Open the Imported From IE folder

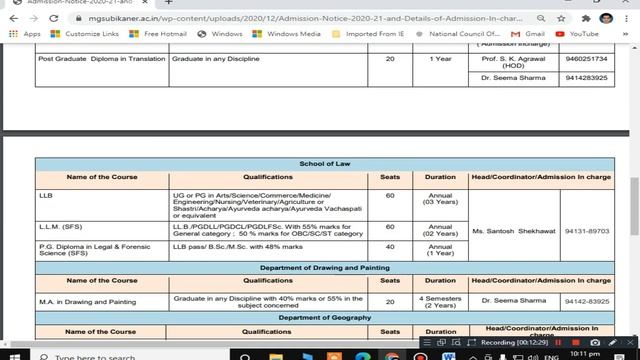pos(368,34)
